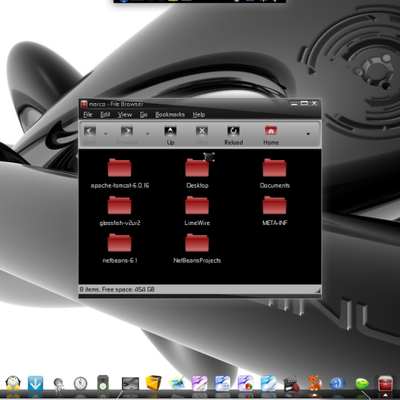Viewport: 400px width, 400px height.
Task: Open the Bookmarks menu
Action: [x=170, y=115]
